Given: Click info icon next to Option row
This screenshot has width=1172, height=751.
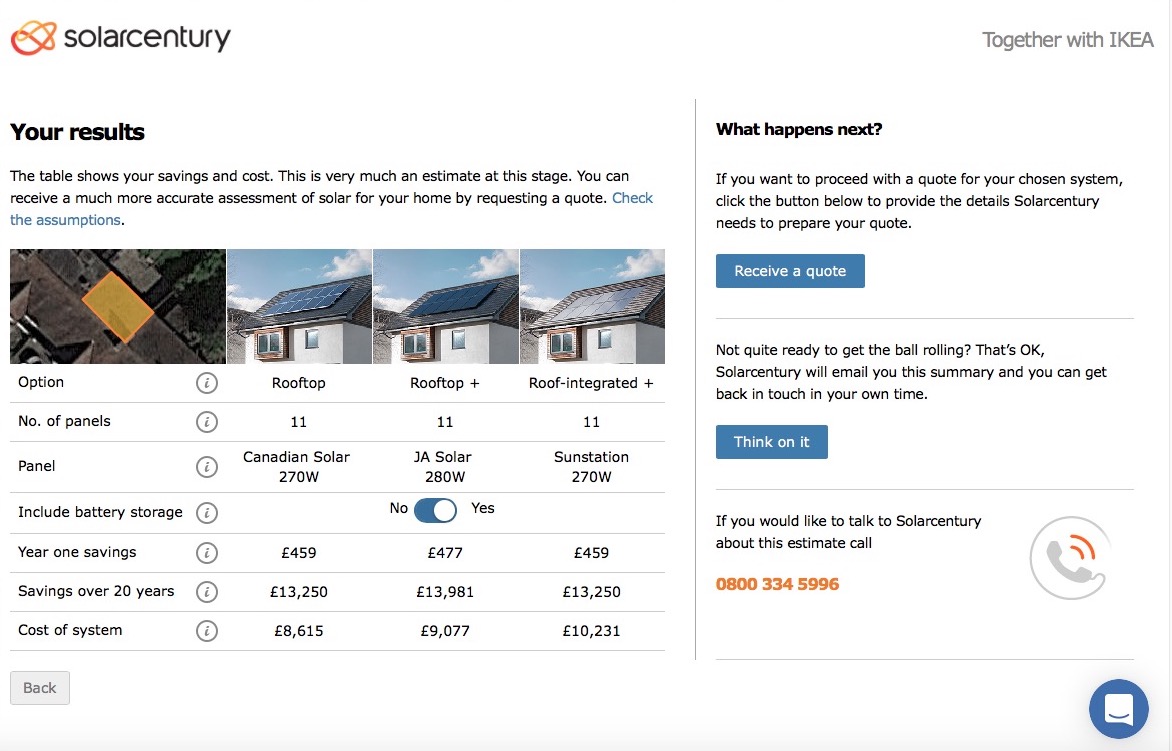Looking at the screenshot, I should [207, 383].
